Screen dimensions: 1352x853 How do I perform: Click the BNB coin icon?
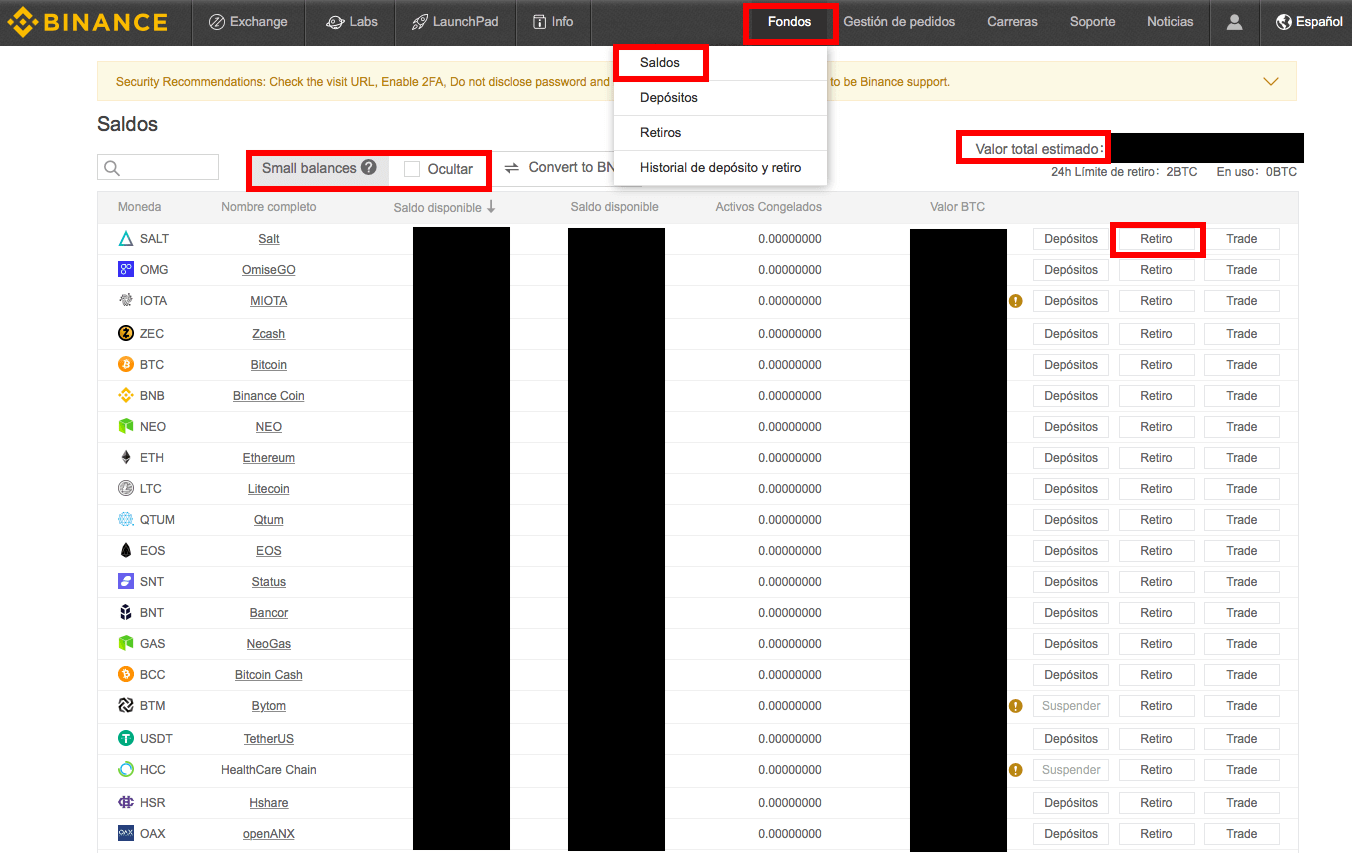coord(126,396)
